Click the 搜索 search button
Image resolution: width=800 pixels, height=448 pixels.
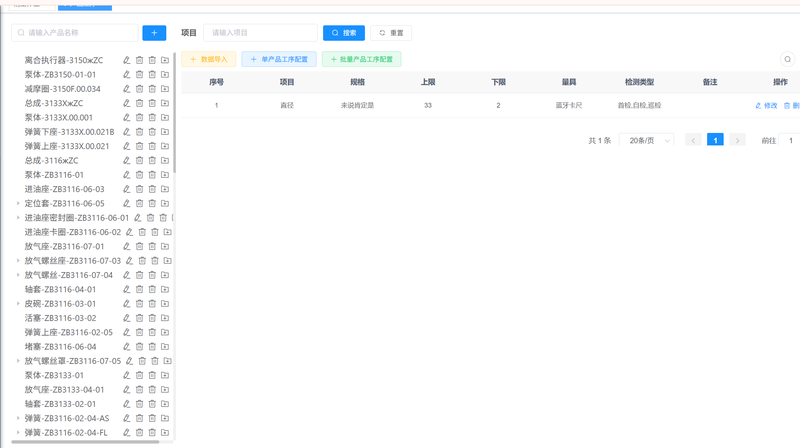point(344,33)
